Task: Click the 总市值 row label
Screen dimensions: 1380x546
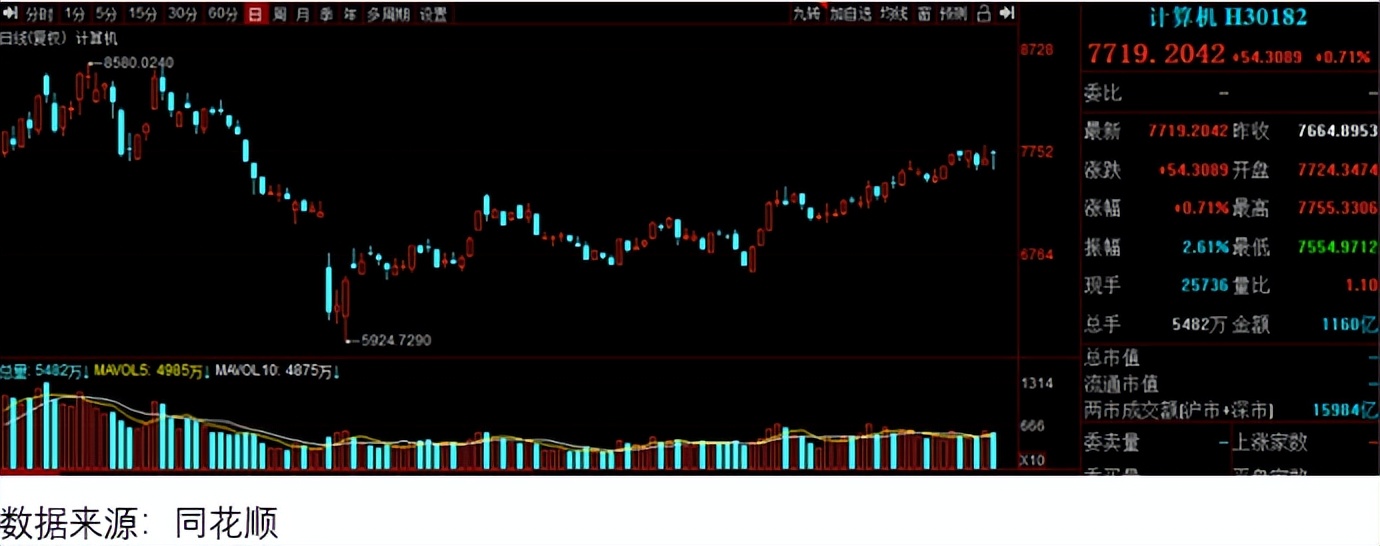Action: pos(1113,358)
